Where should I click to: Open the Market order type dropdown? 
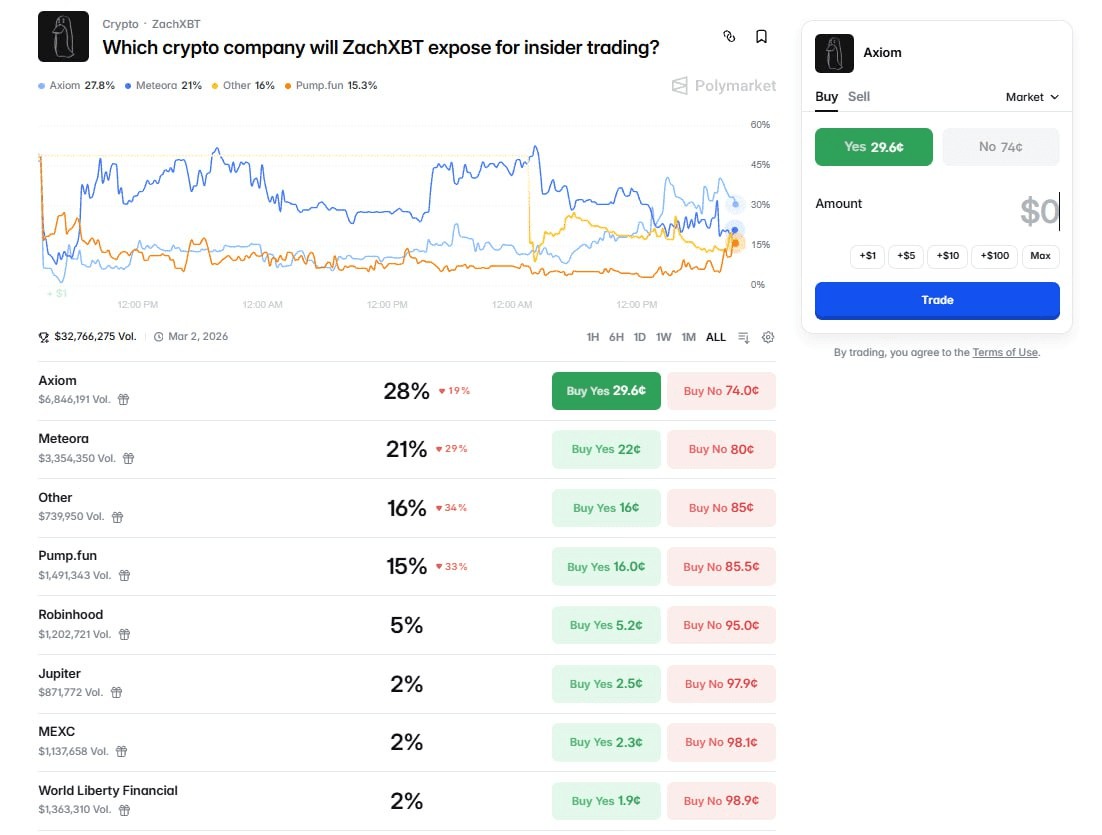[1031, 97]
